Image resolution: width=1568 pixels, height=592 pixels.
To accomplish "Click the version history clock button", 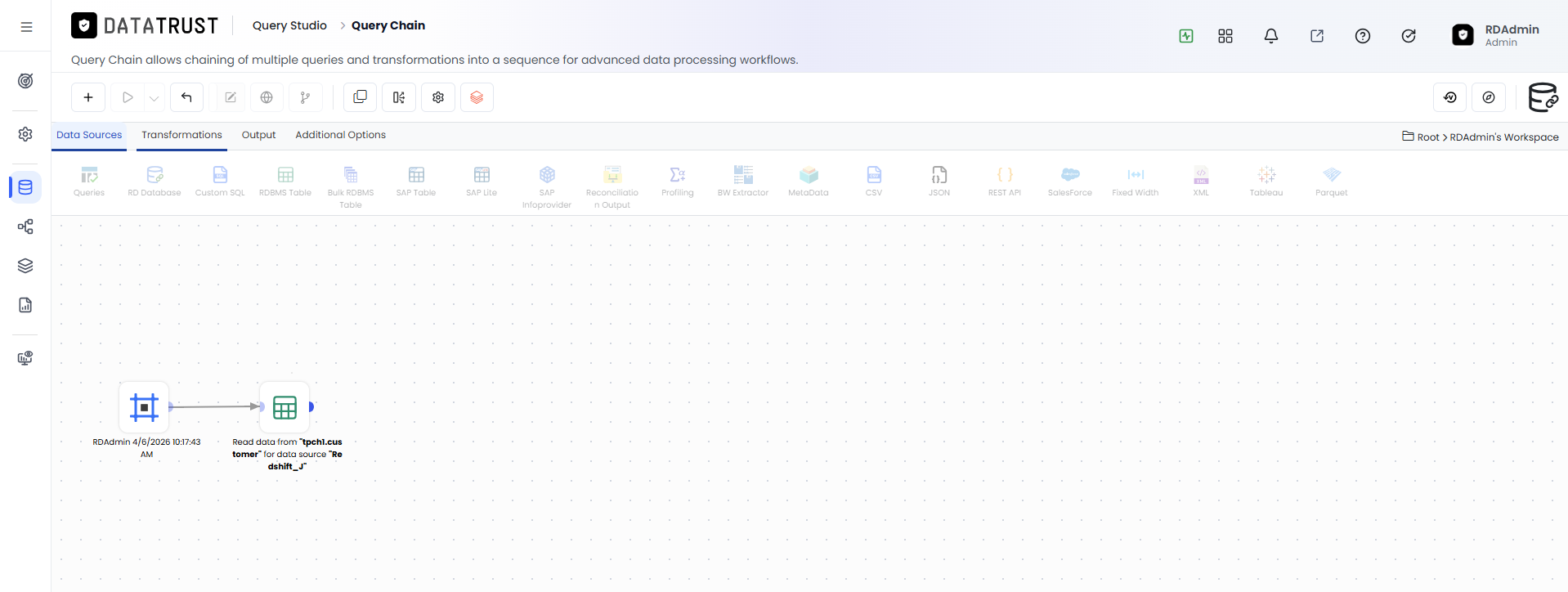I will [1450, 97].
